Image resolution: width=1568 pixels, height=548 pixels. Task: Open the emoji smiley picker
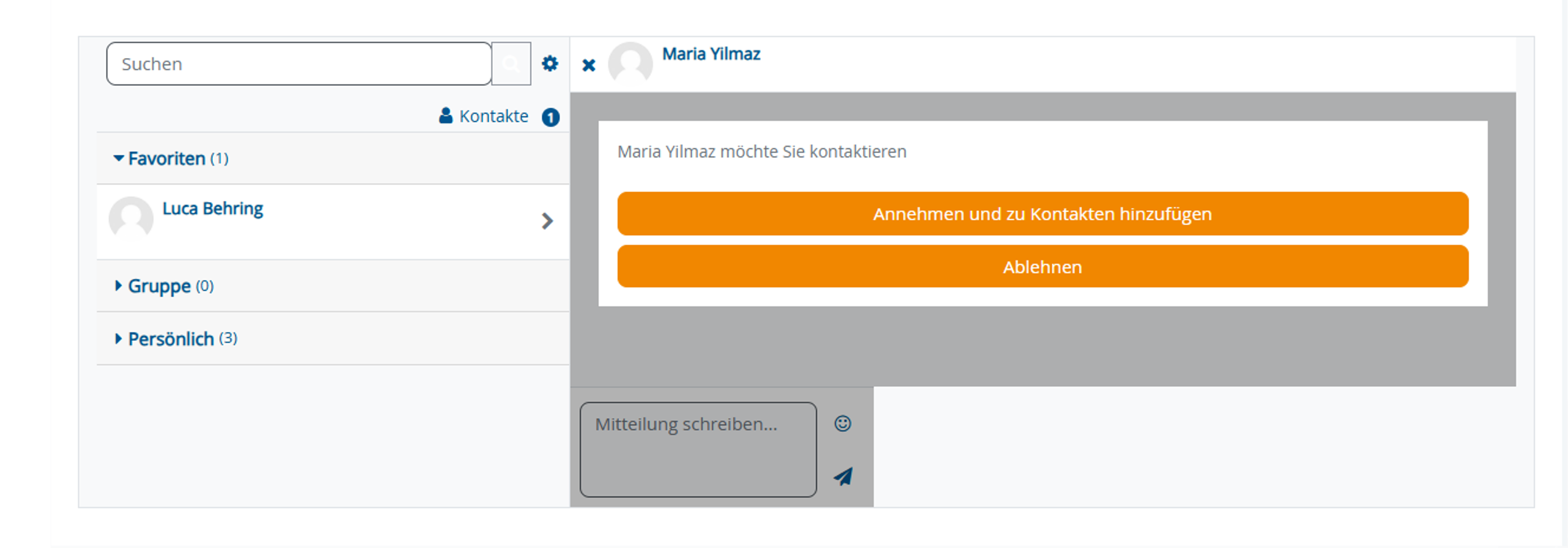843,423
